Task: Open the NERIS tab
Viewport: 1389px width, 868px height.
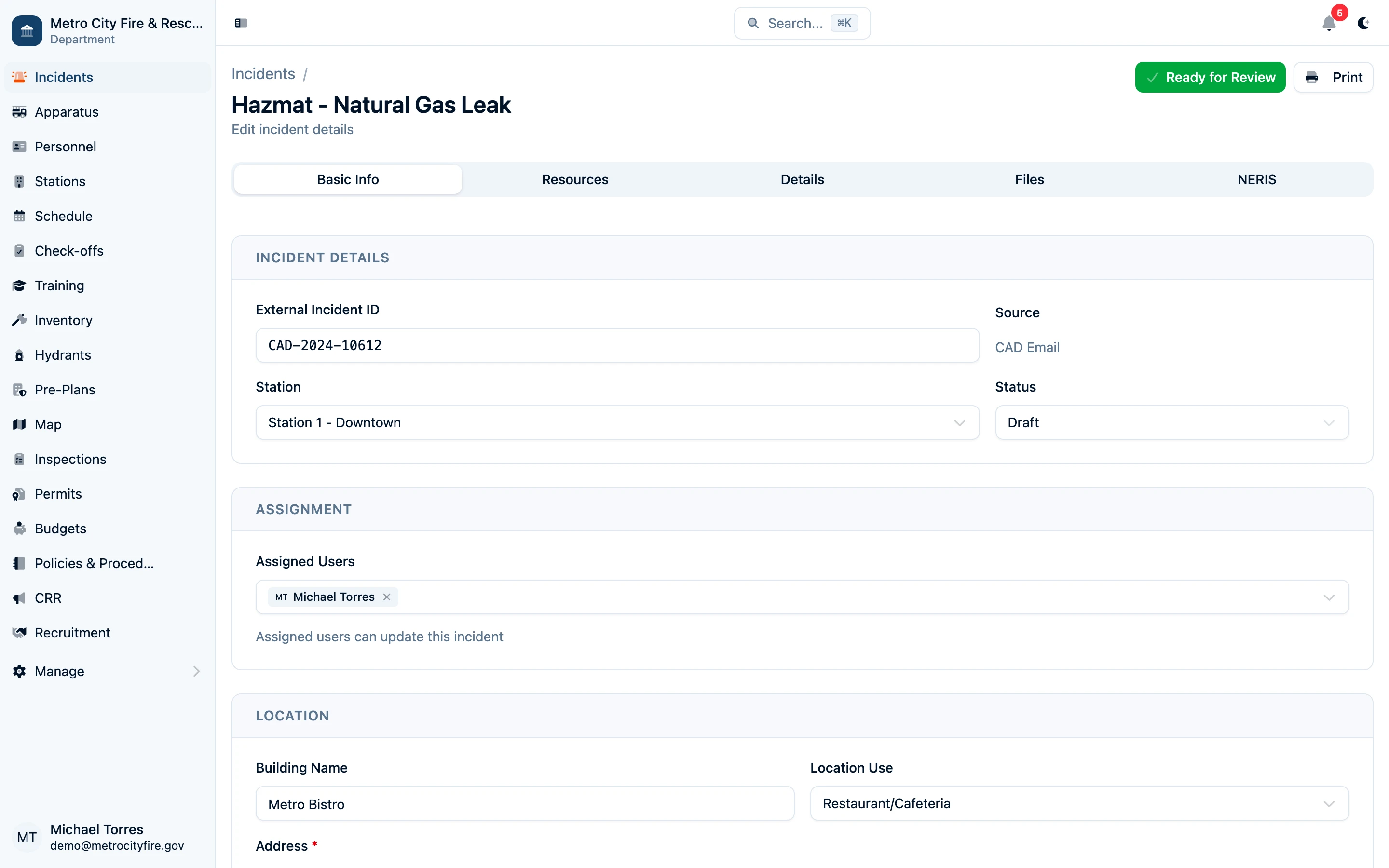Action: click(x=1256, y=179)
